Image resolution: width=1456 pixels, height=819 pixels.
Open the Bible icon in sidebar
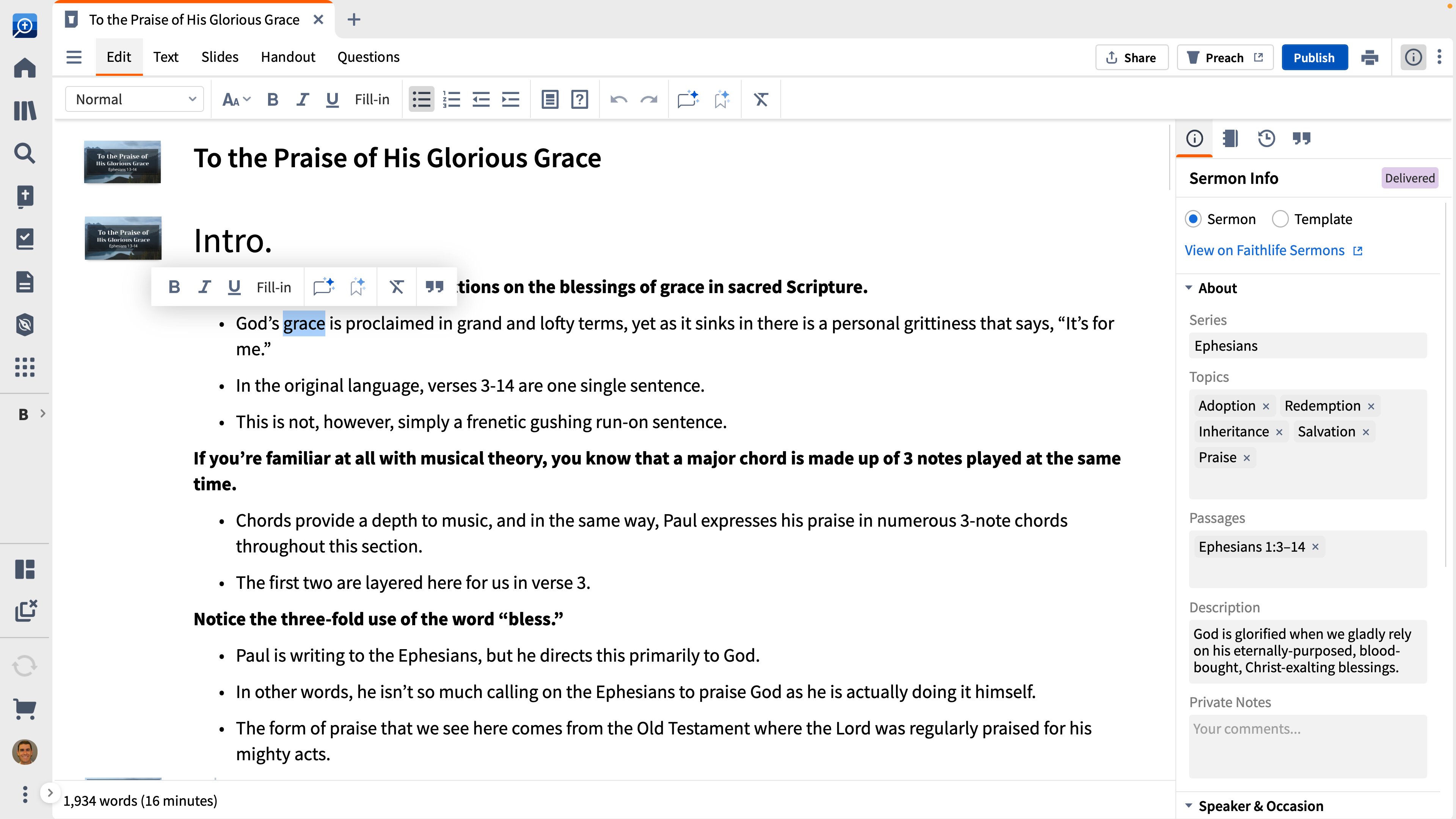(24, 196)
